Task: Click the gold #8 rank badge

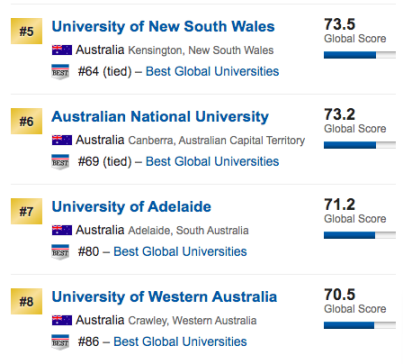Action: 26,301
